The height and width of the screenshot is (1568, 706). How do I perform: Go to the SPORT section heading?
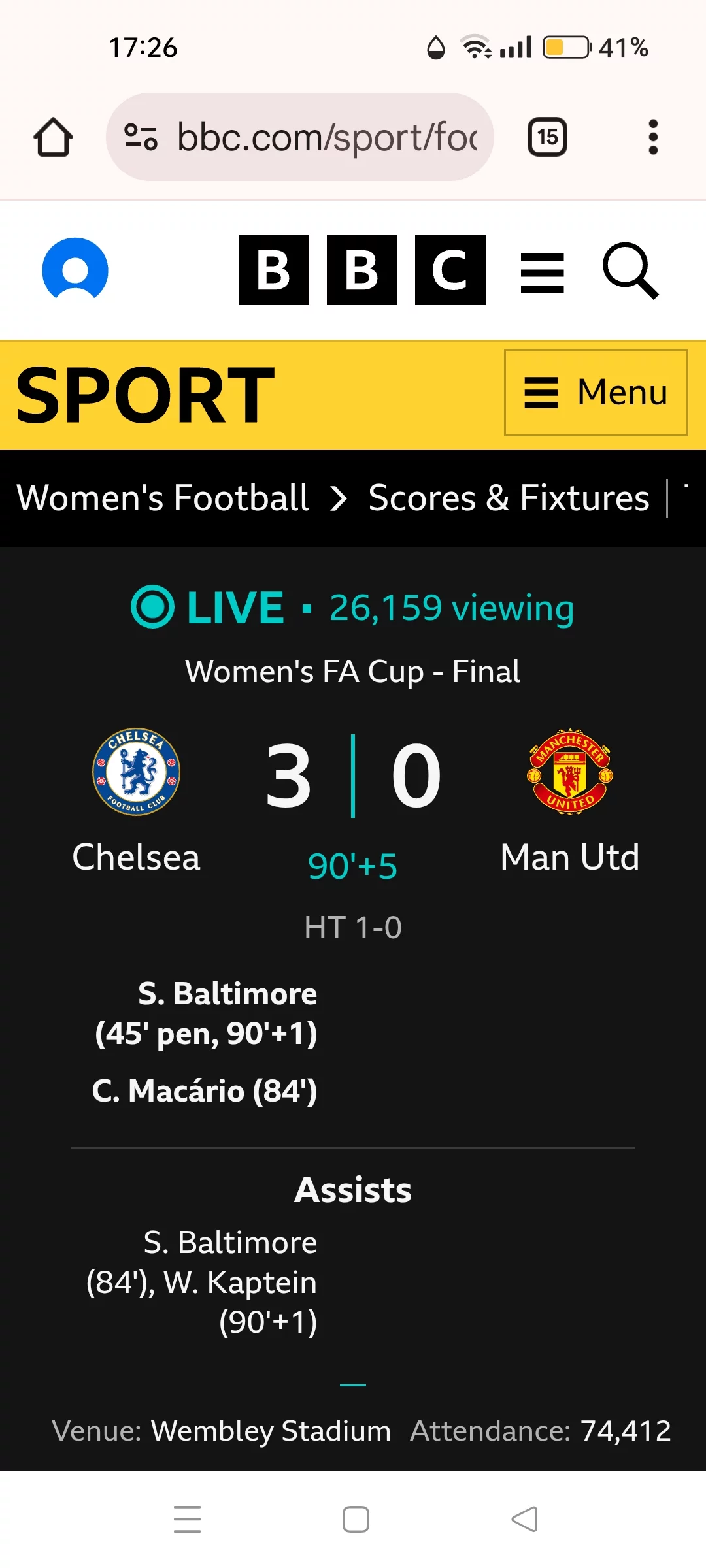tap(145, 395)
